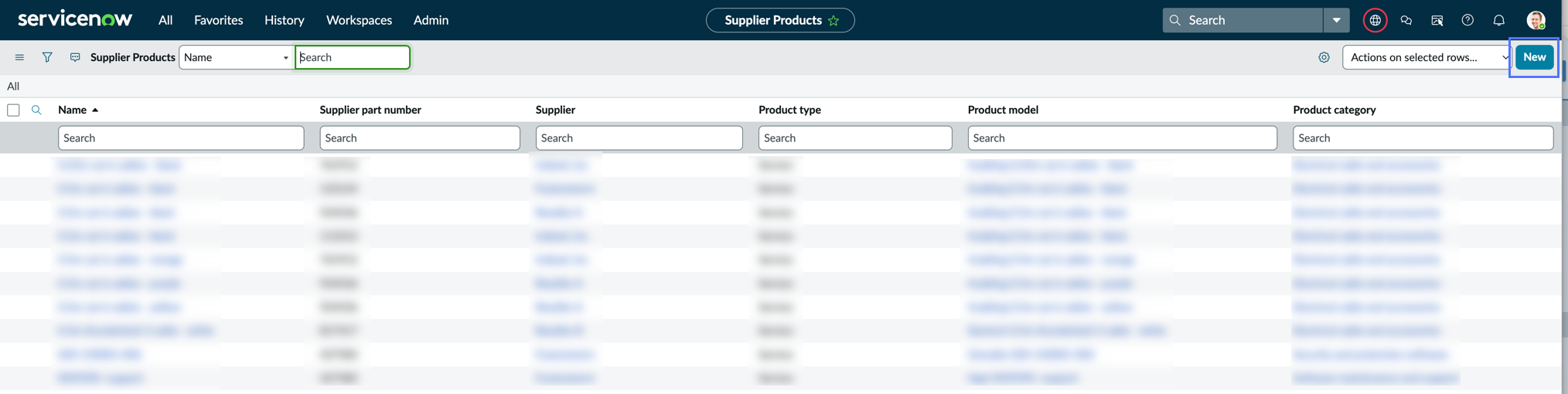Viewport: 1568px width, 394px height.
Task: Click the Name column search box
Action: [181, 138]
